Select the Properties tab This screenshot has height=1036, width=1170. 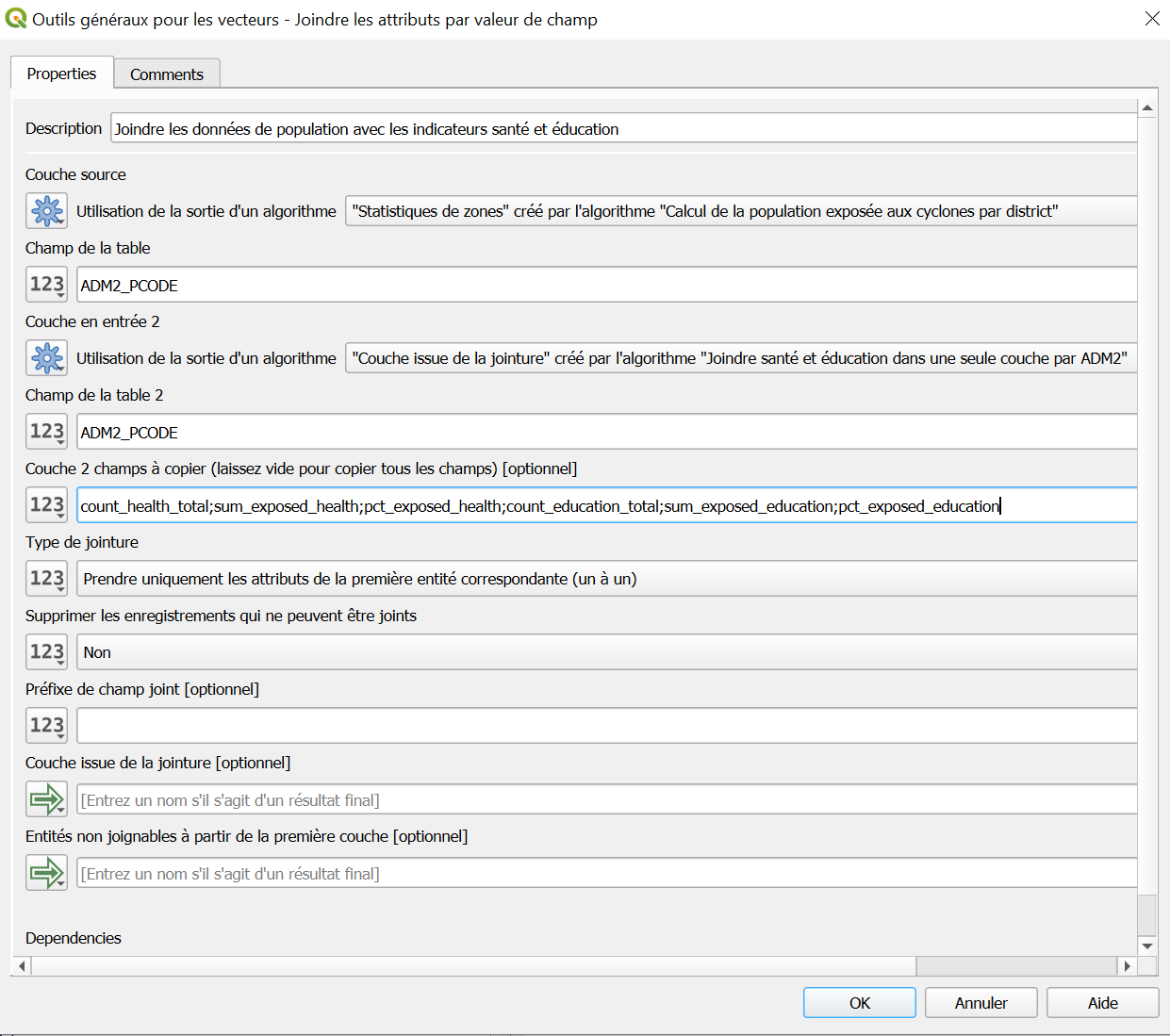[61, 74]
